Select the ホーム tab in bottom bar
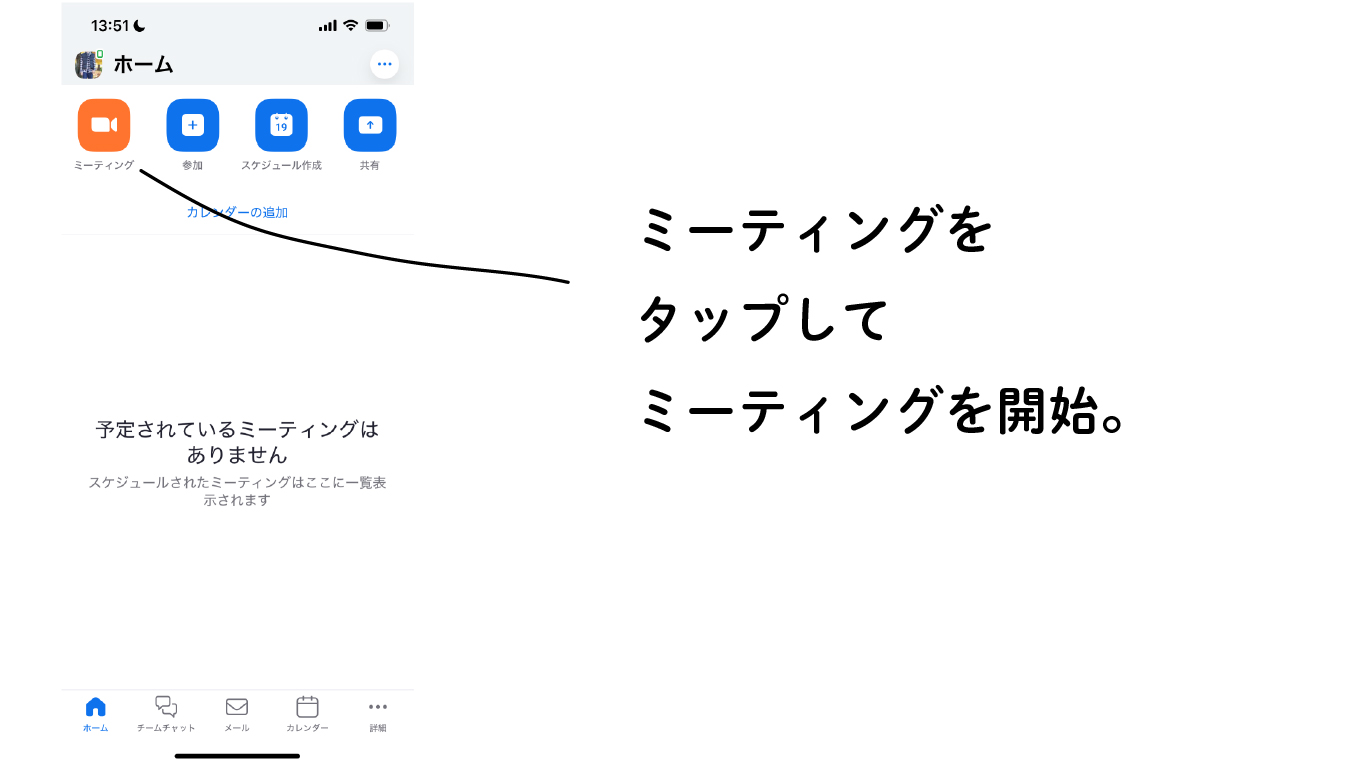The width and height of the screenshot is (1367, 768). click(95, 715)
